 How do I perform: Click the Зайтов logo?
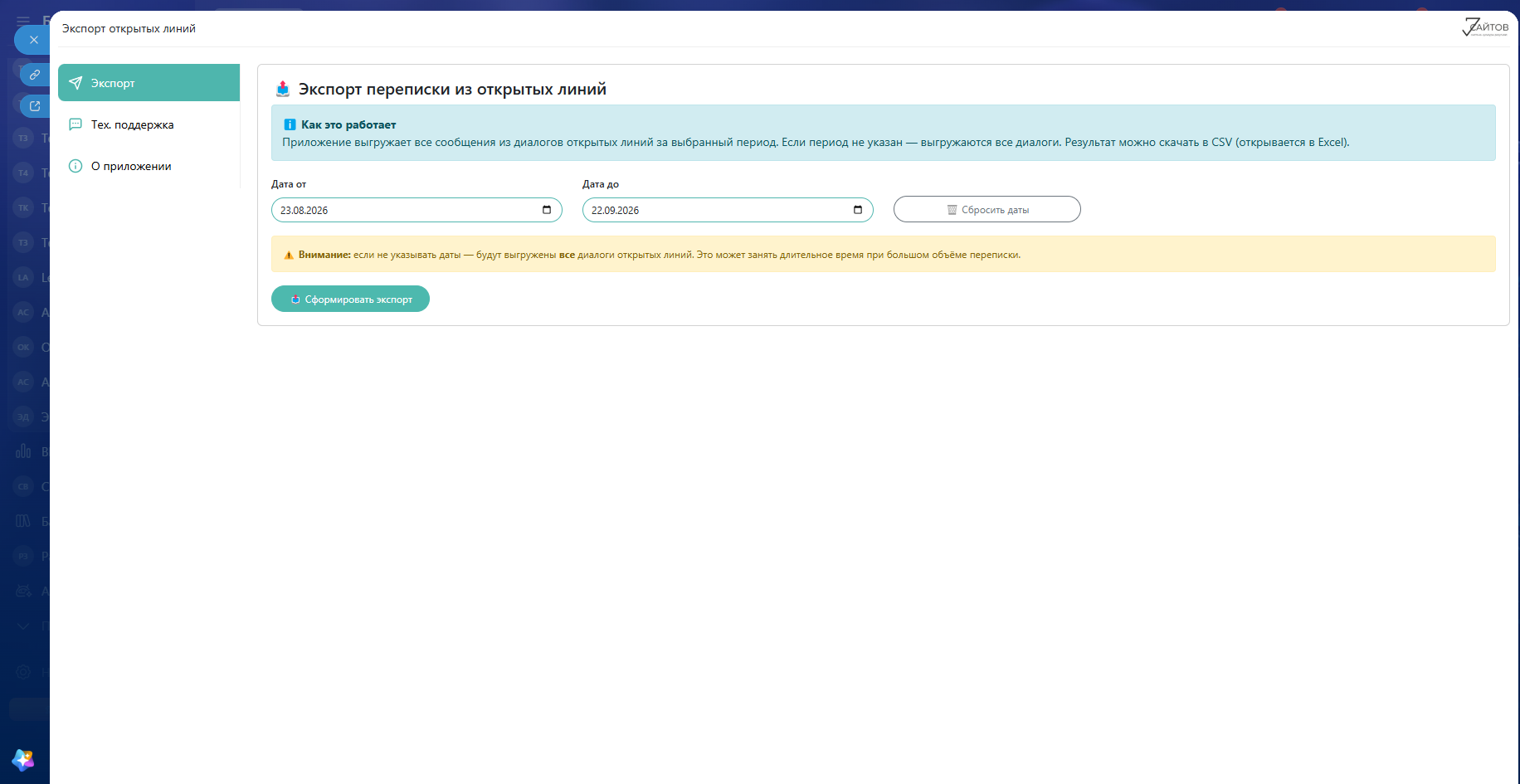coord(1485,27)
